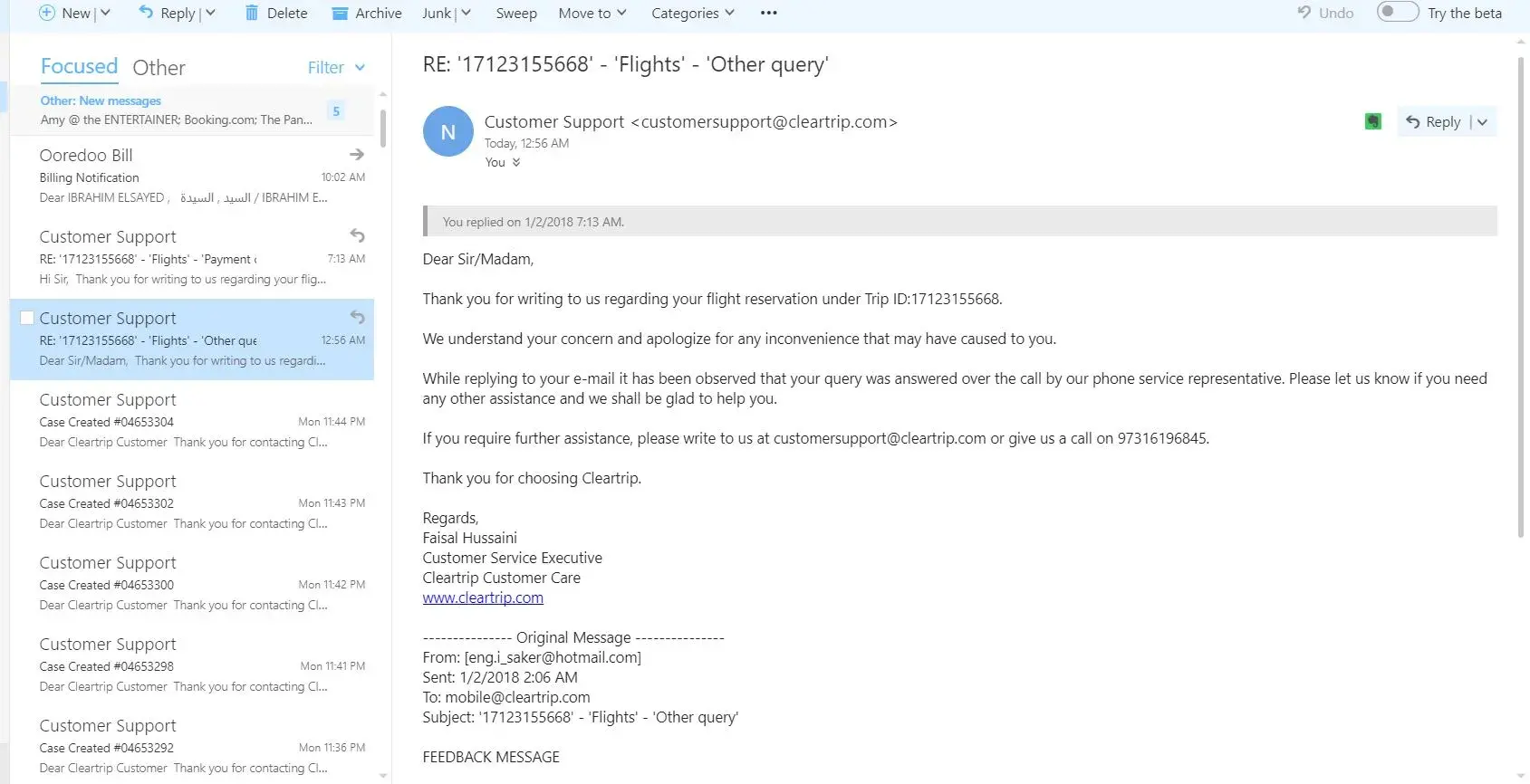Switch to the Other inbox tab
The width and height of the screenshot is (1530, 784).
(159, 68)
